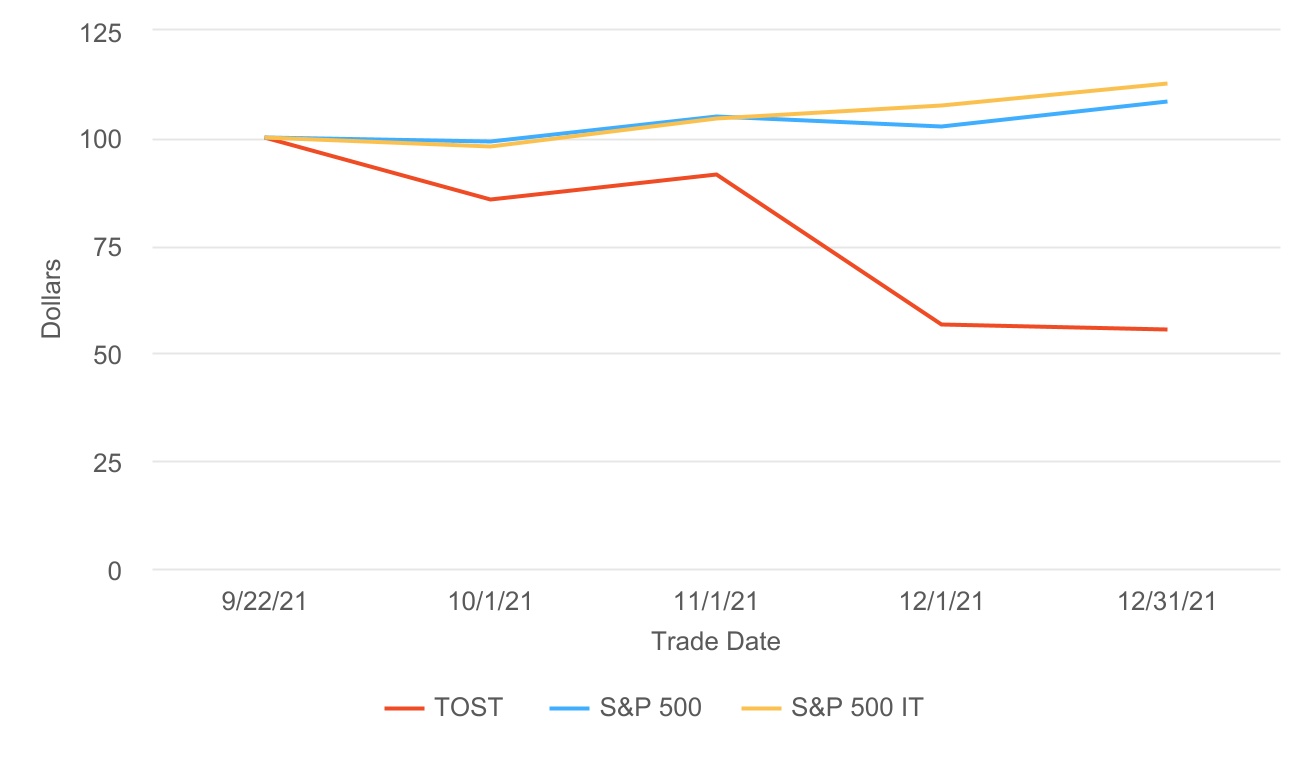Select the 12/31/21 x-axis date label

point(1165,602)
